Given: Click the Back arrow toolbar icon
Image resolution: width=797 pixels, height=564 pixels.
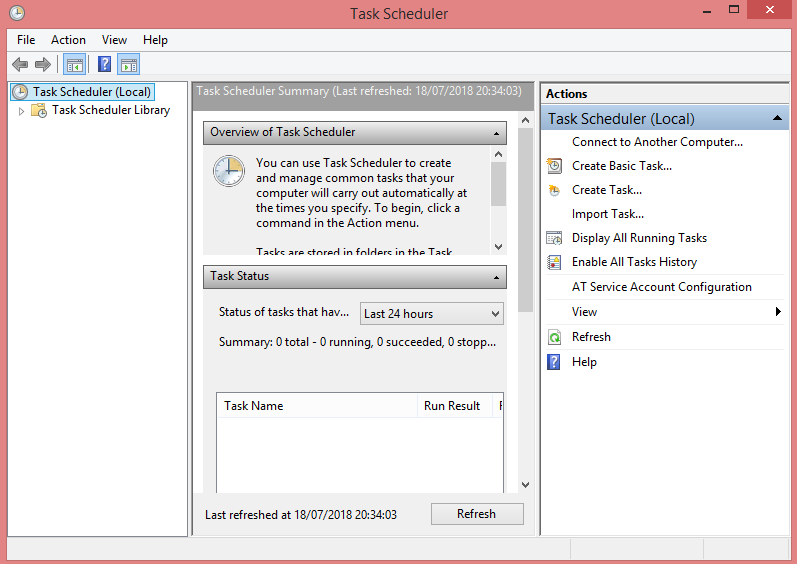Looking at the screenshot, I should click(x=20, y=65).
